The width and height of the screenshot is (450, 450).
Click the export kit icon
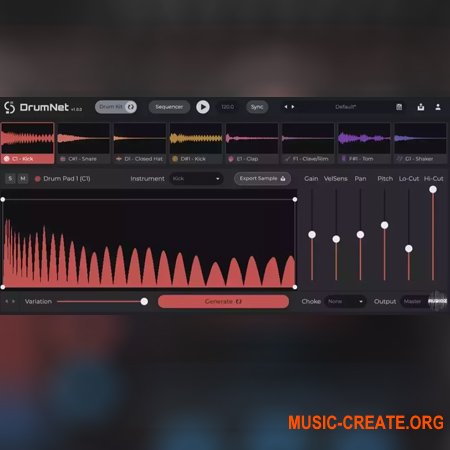click(421, 107)
